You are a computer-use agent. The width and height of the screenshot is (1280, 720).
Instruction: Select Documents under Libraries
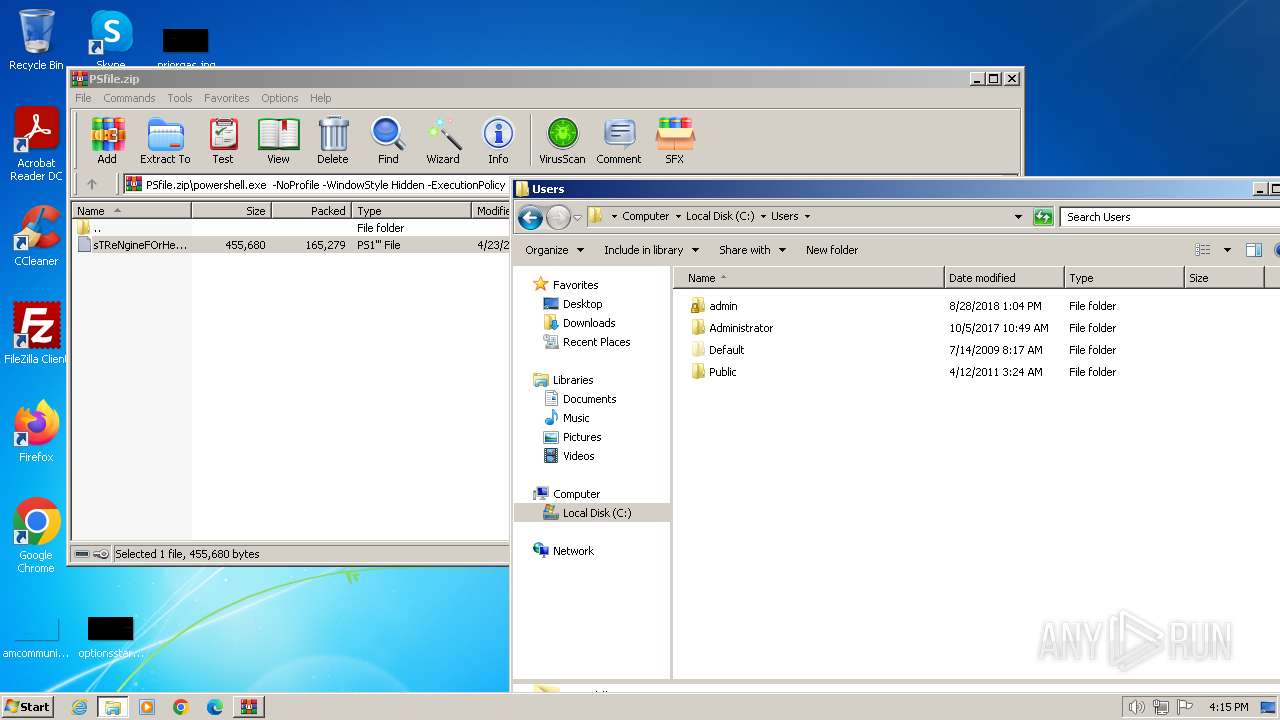[x=589, y=399]
